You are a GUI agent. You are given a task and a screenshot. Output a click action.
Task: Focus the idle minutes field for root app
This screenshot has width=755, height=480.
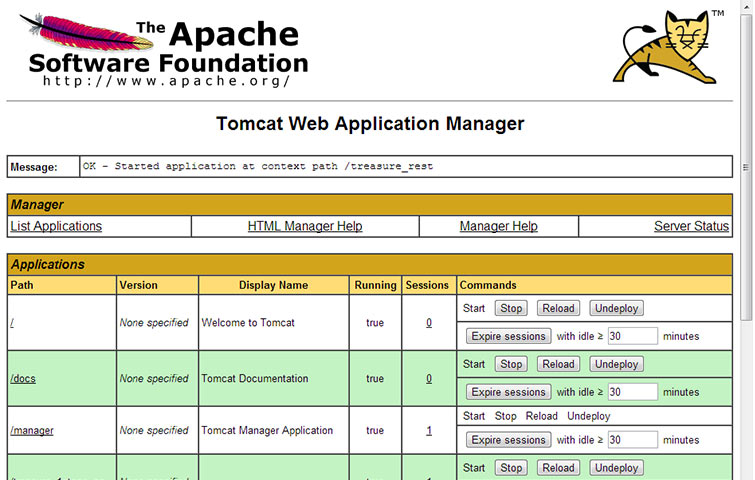tap(632, 336)
